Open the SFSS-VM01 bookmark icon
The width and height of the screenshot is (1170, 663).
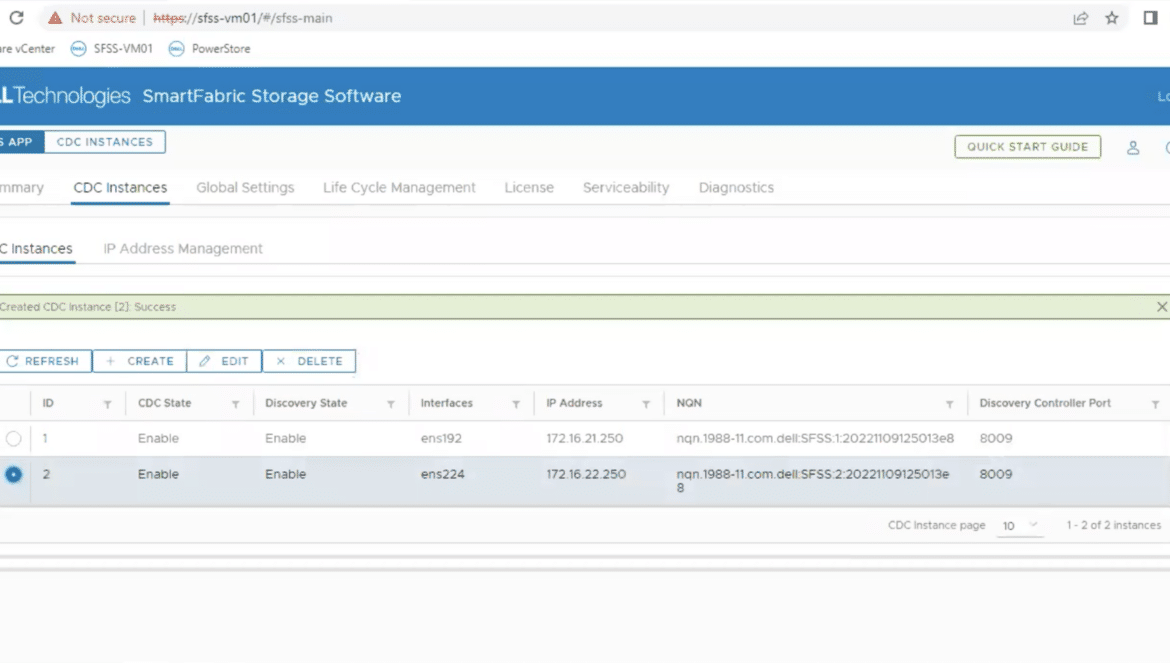tap(78, 48)
